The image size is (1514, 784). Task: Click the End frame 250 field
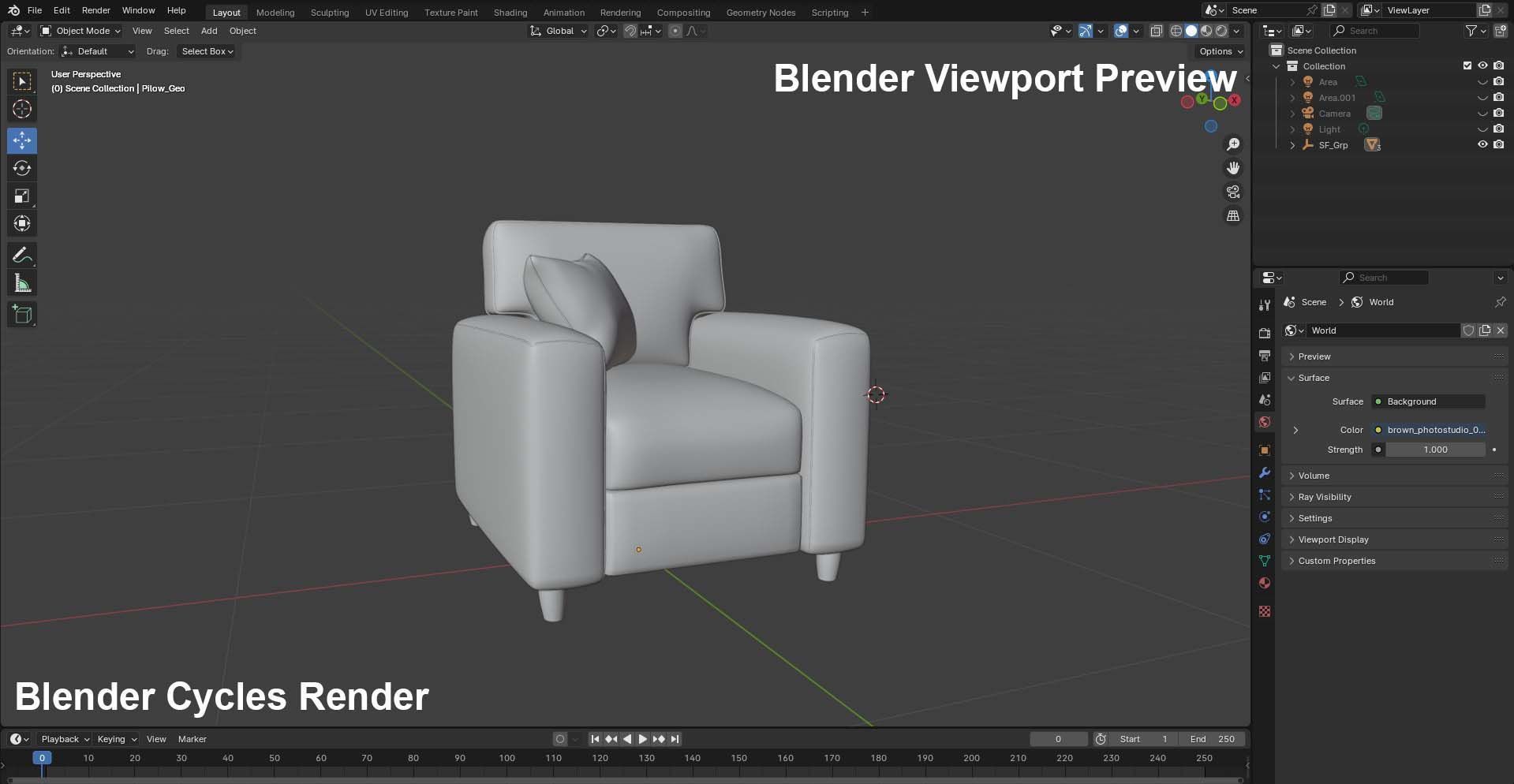(x=1212, y=739)
